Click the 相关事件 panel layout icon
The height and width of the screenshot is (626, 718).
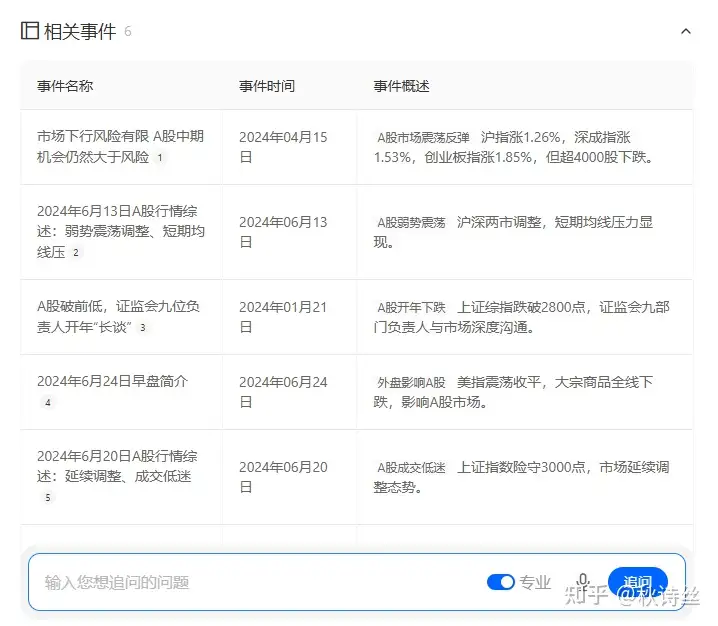click(x=30, y=31)
